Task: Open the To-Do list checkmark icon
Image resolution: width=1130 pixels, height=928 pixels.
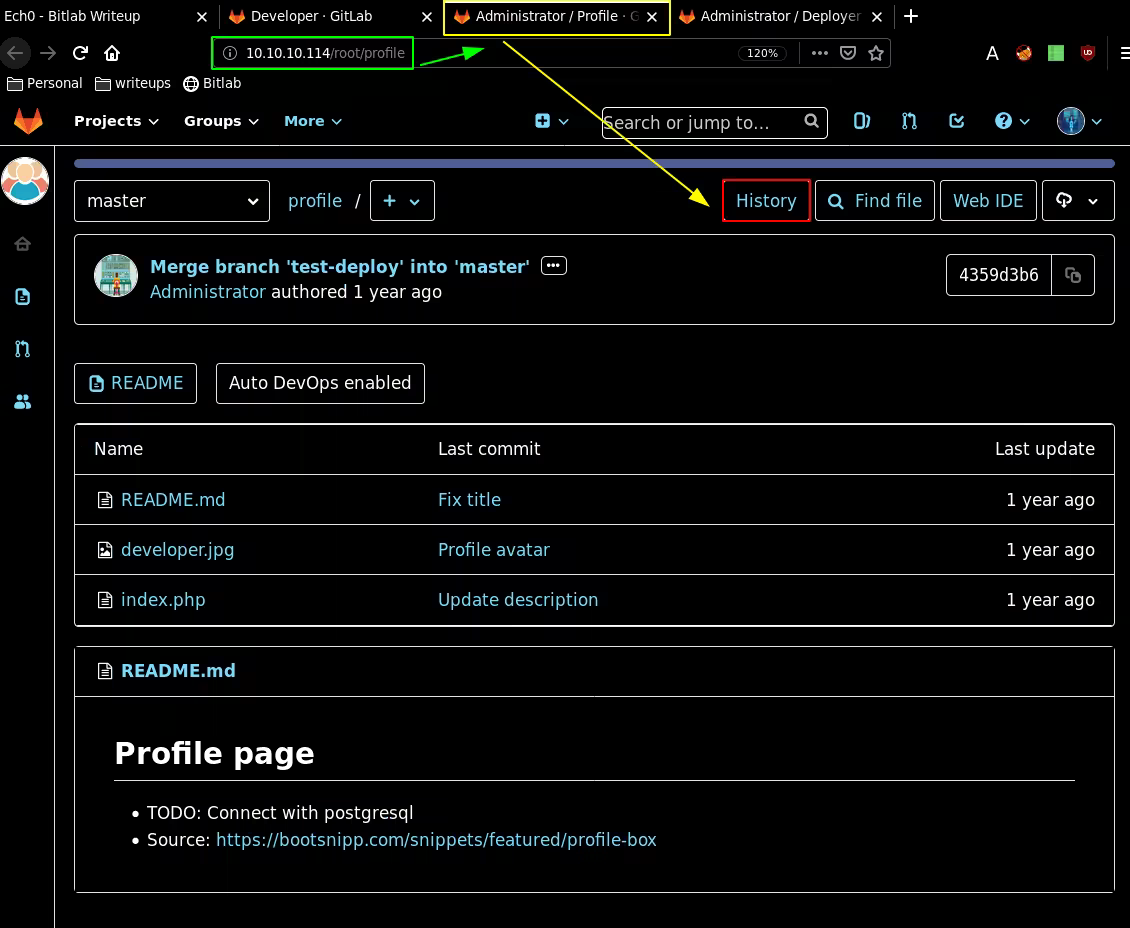Action: click(956, 121)
